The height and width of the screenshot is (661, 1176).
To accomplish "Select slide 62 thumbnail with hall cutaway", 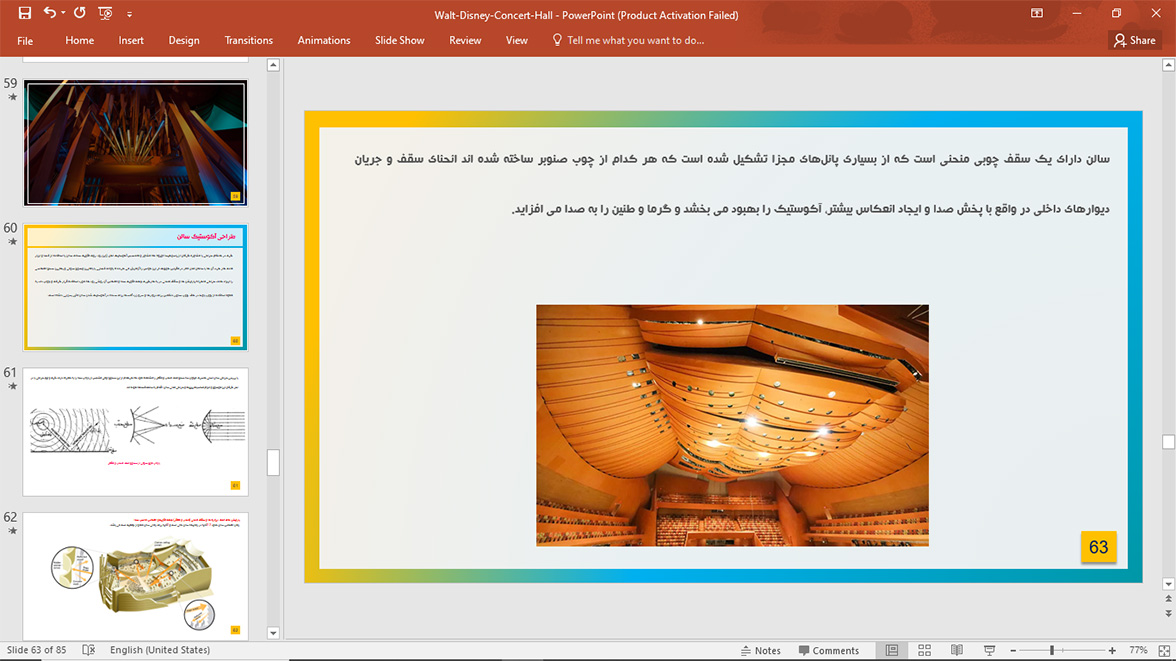I will (135, 575).
